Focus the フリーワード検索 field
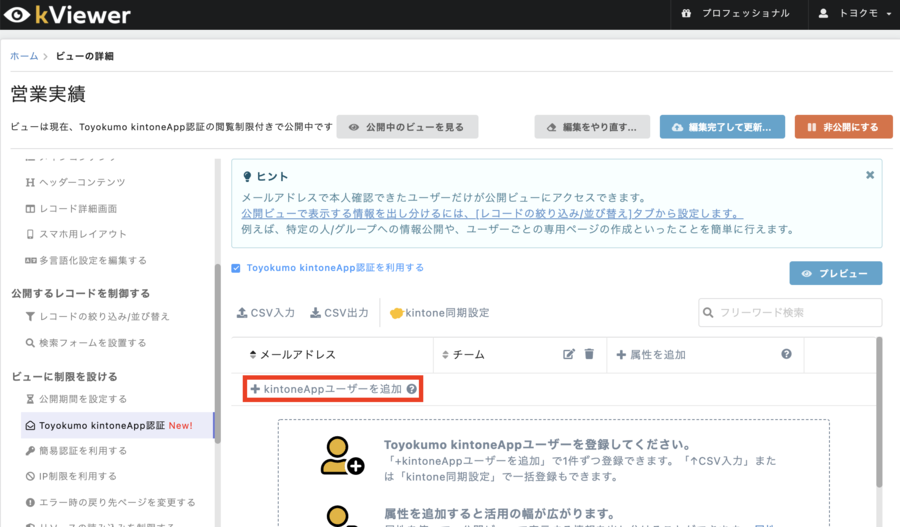This screenshot has height=527, width=900. (790, 312)
